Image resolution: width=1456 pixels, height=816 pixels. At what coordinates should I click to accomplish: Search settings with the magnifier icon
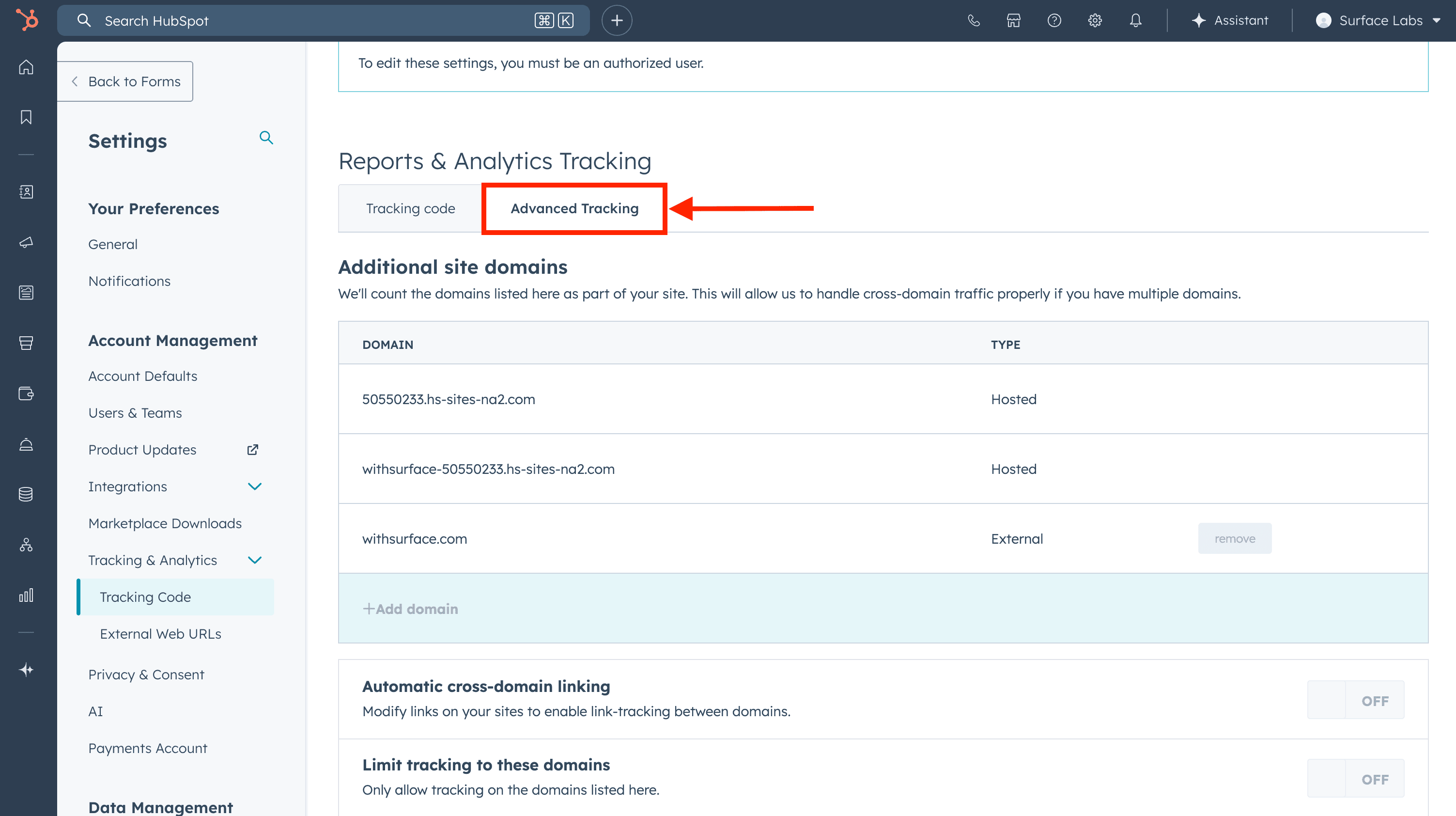[x=266, y=138]
